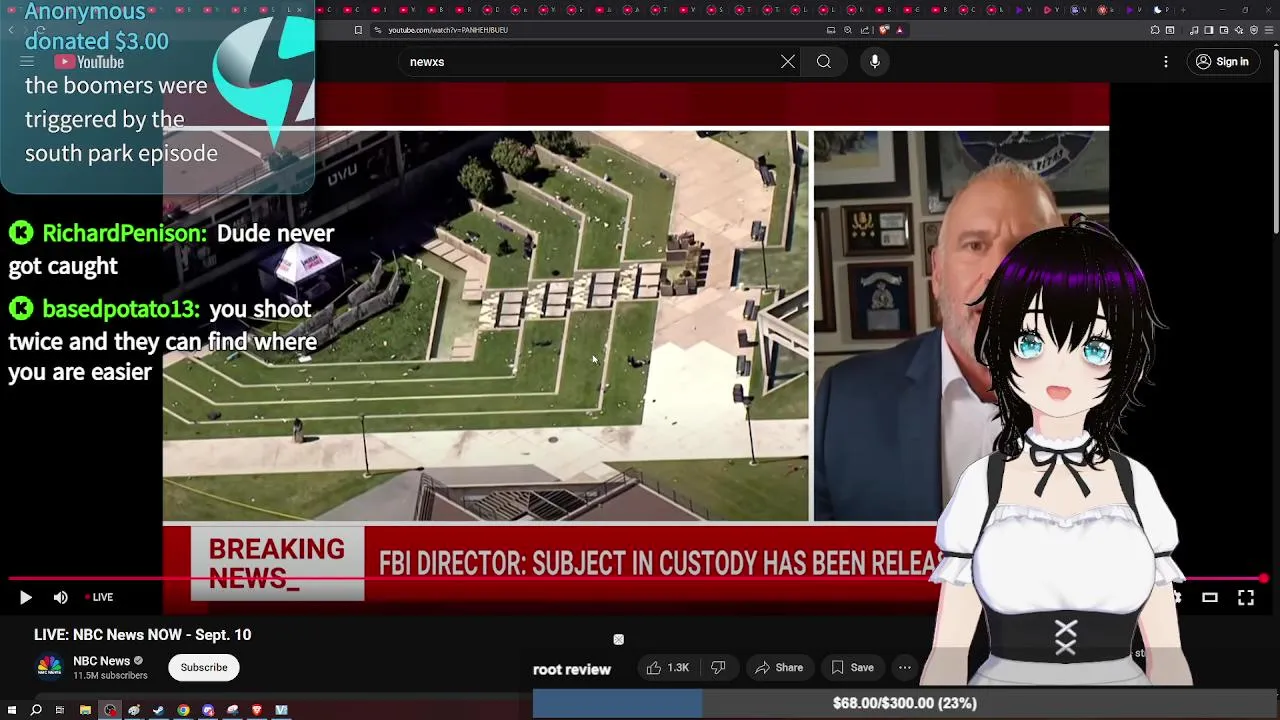This screenshot has height=720, width=1280.
Task: Open Brave VPN shield icon in toolbar
Action: tap(1254, 30)
